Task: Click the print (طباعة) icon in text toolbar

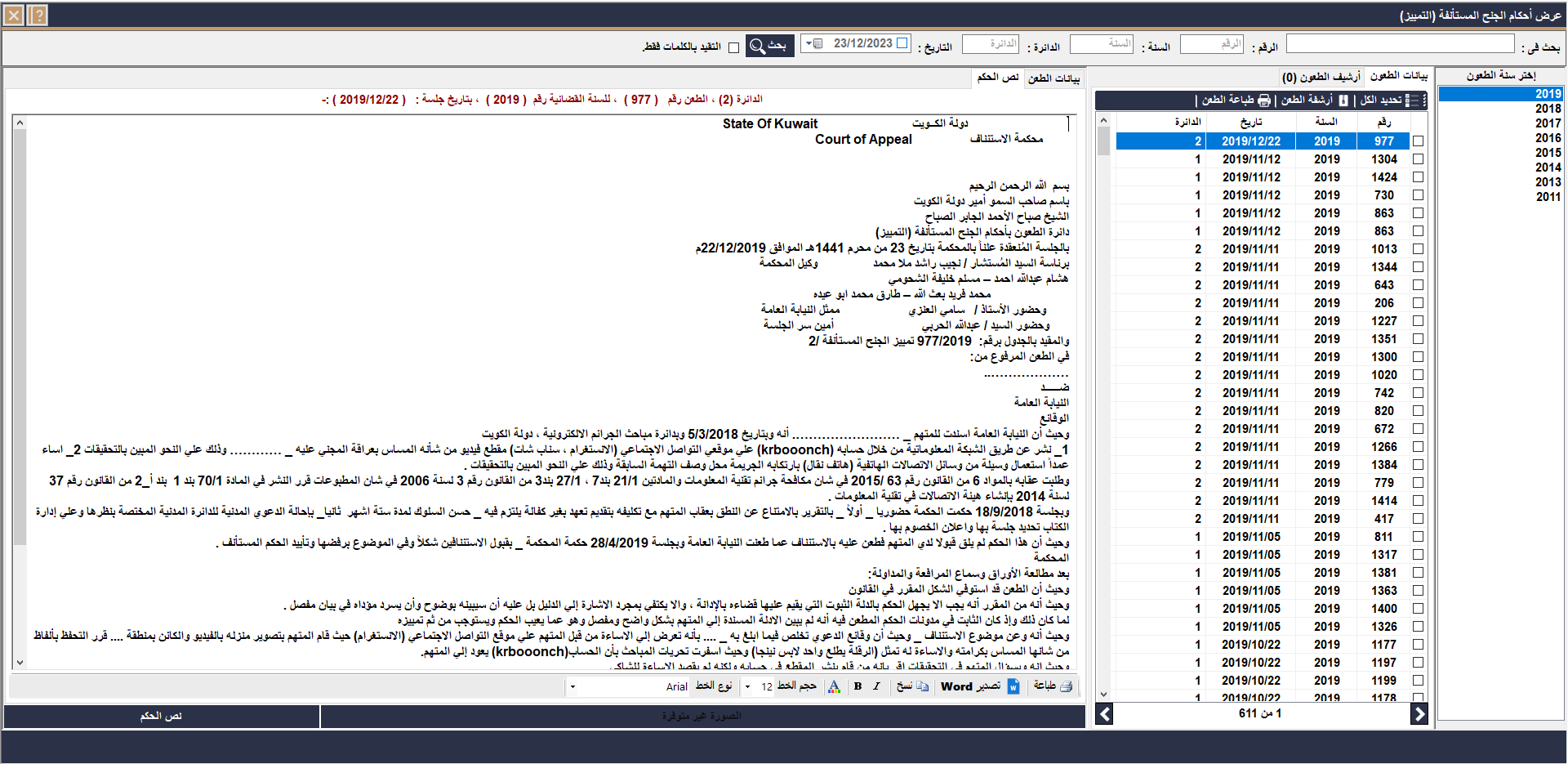Action: [1065, 686]
